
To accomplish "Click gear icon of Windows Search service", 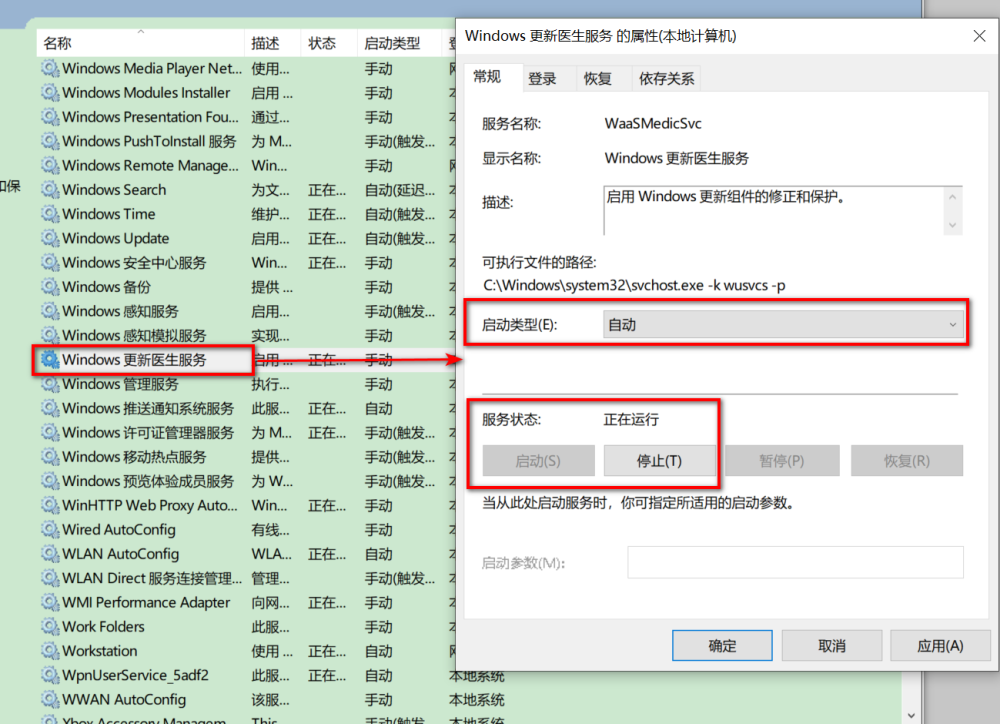I will (50, 189).
